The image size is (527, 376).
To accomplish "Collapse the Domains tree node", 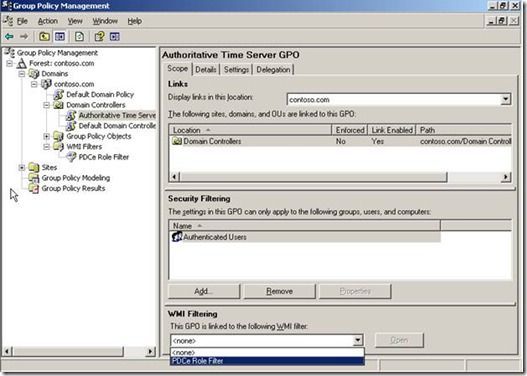I will click(x=22, y=74).
